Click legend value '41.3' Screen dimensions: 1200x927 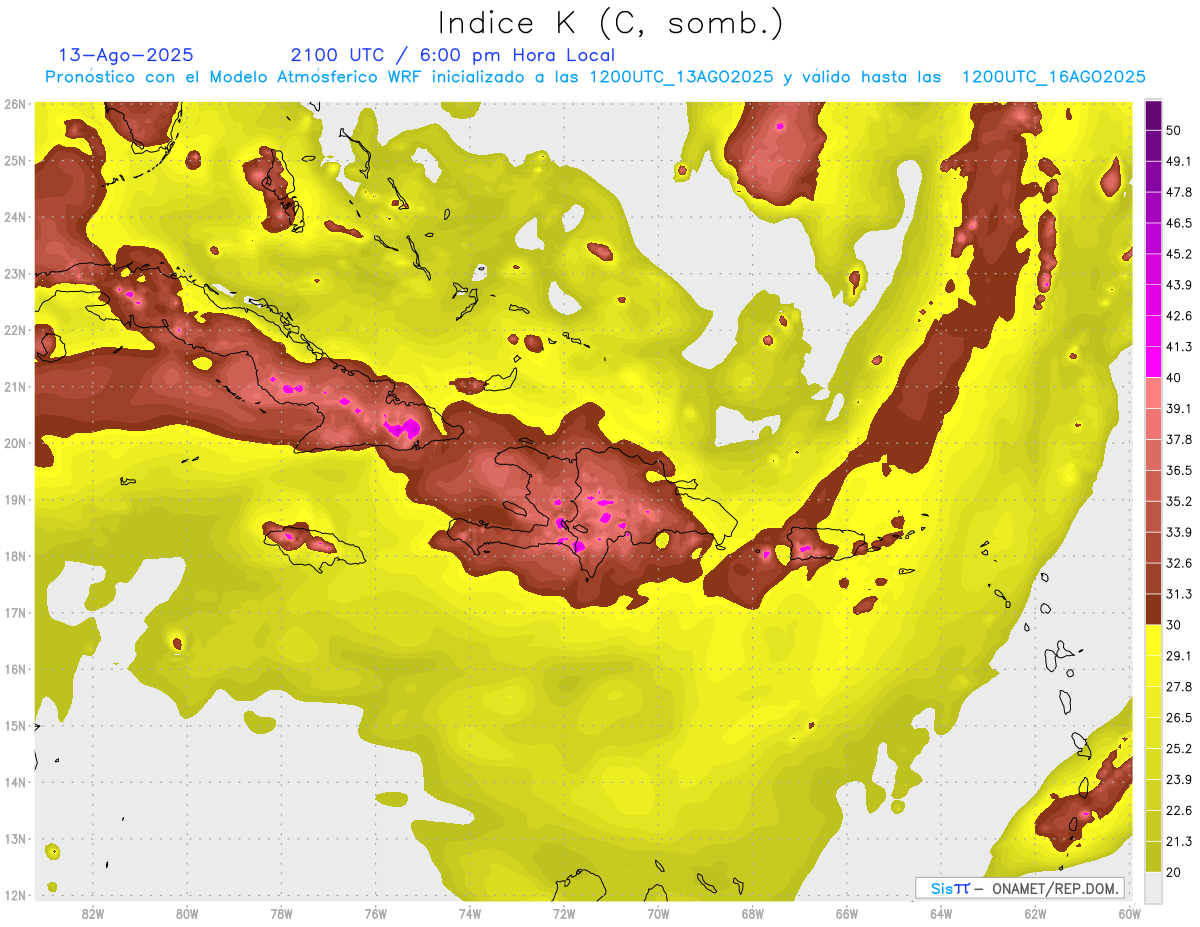coord(1179,347)
